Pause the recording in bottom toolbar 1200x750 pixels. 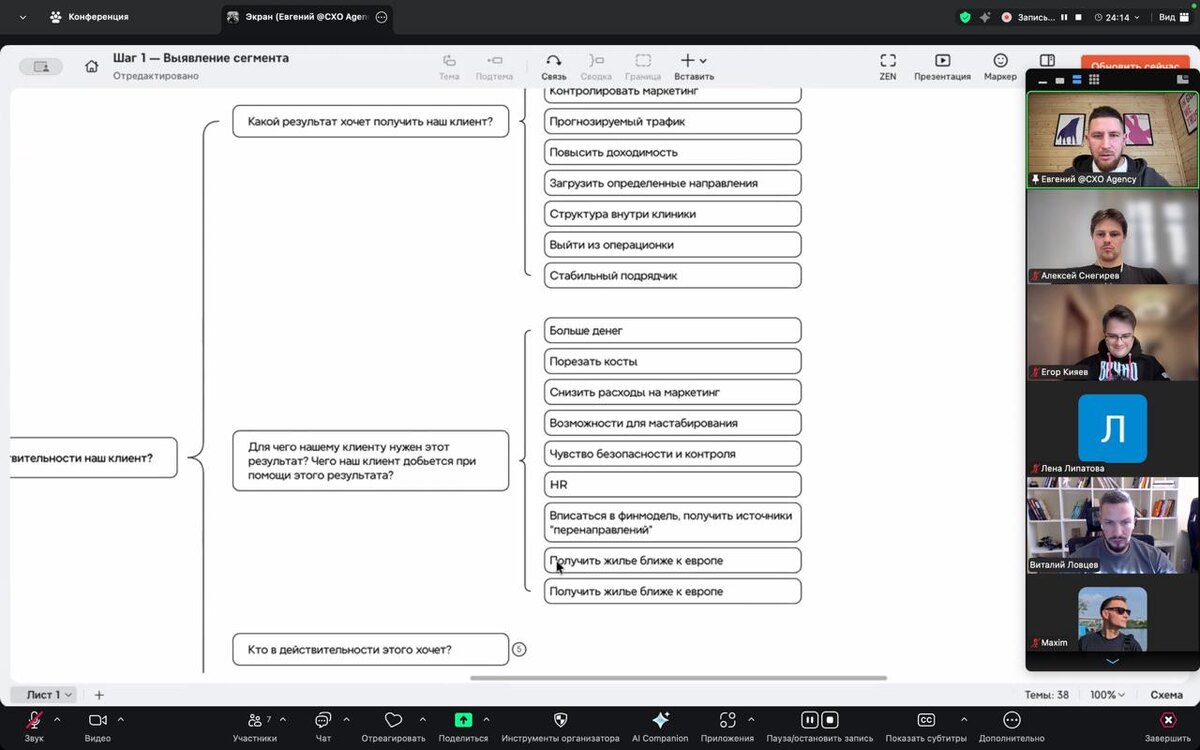point(810,720)
